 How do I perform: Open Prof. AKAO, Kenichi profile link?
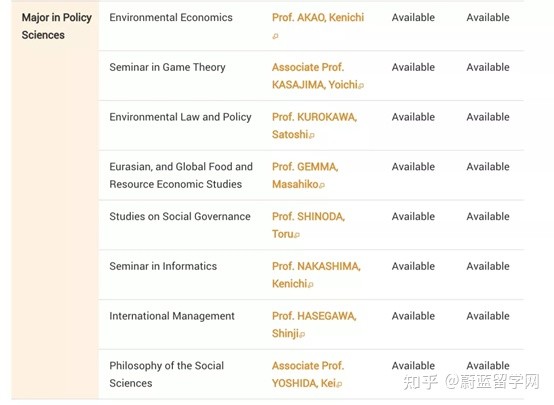pyautogui.click(x=318, y=17)
